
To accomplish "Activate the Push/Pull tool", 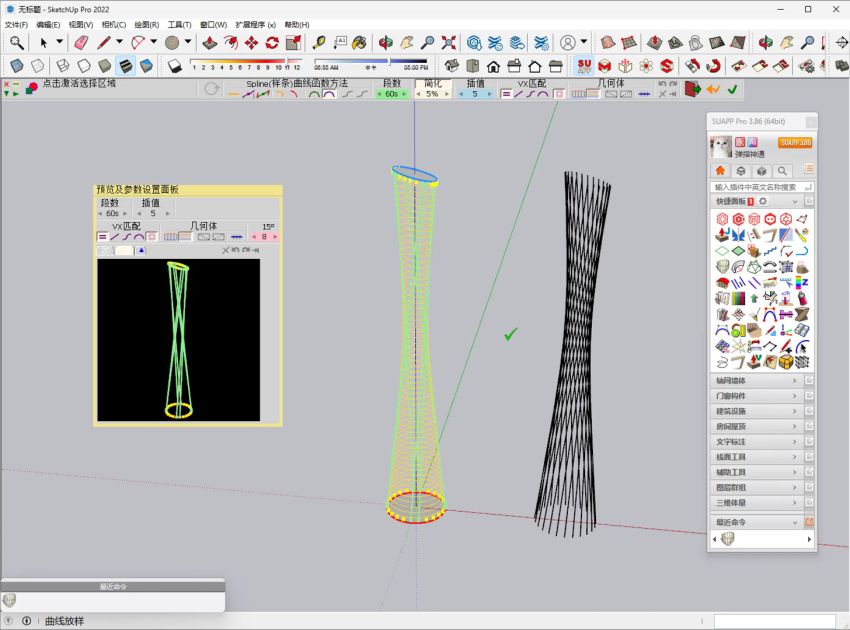I will pos(210,43).
